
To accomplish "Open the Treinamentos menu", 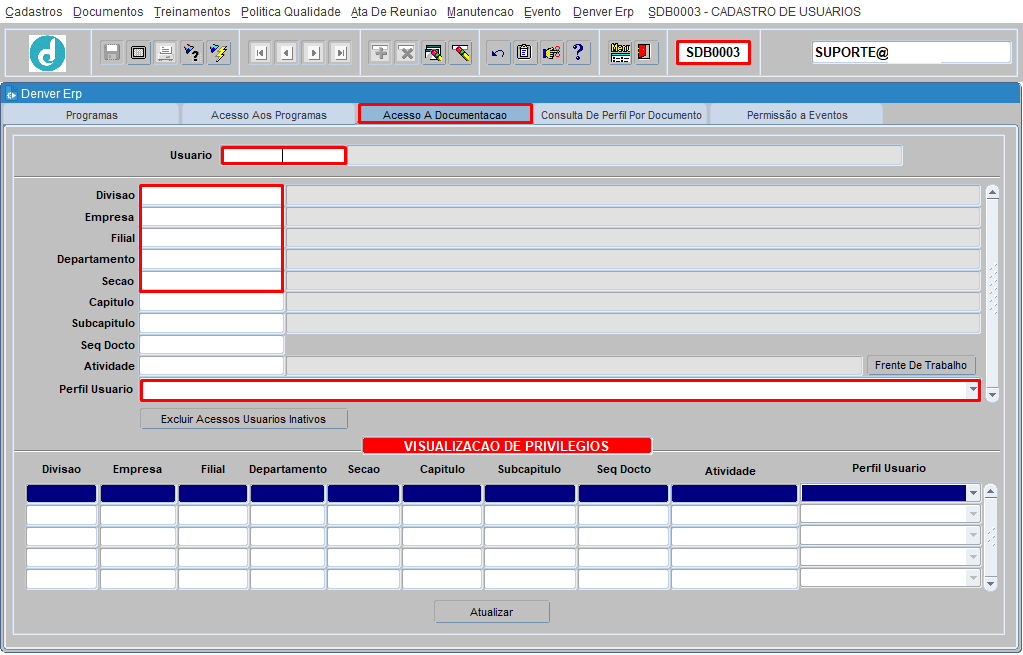I will 192,12.
